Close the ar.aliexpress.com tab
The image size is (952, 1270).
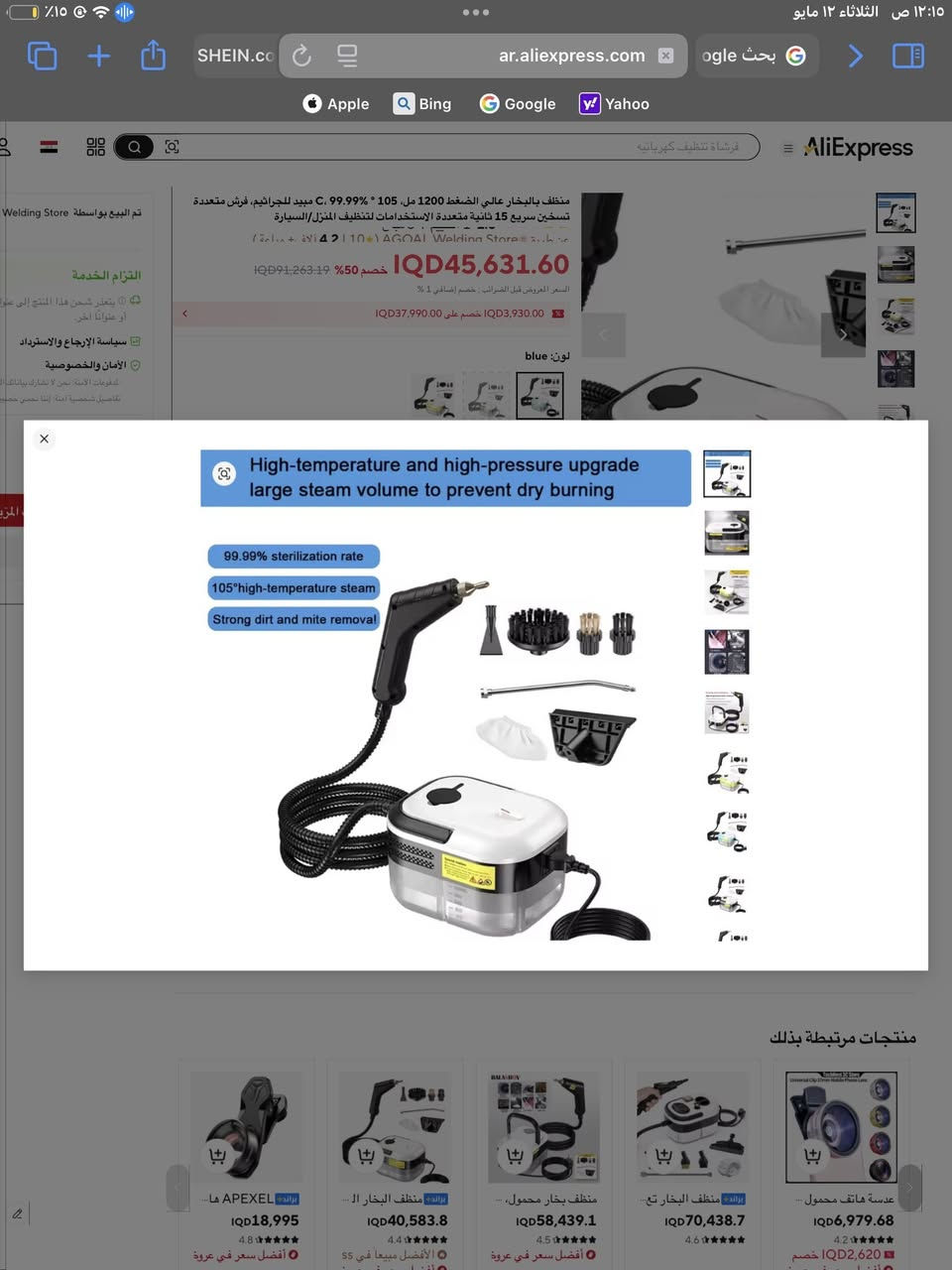pyautogui.click(x=666, y=56)
